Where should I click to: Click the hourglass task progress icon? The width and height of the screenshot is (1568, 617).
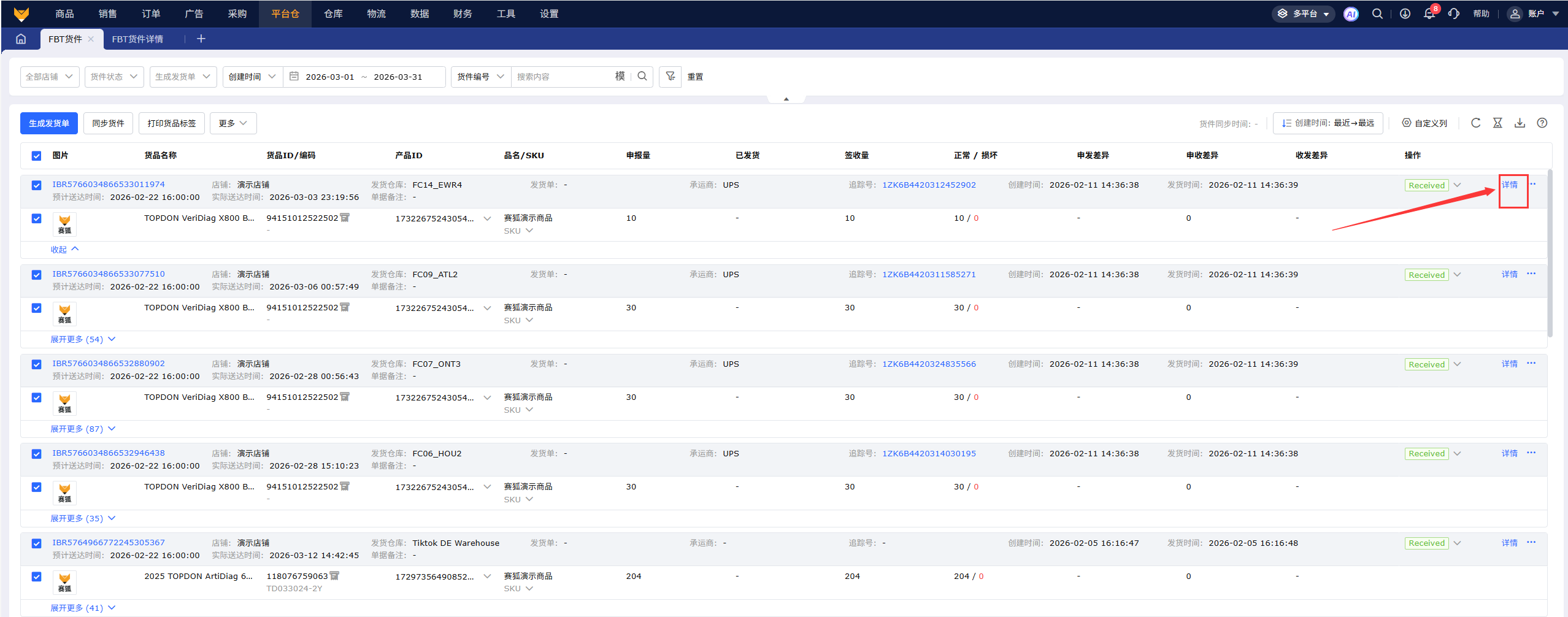(x=1497, y=123)
